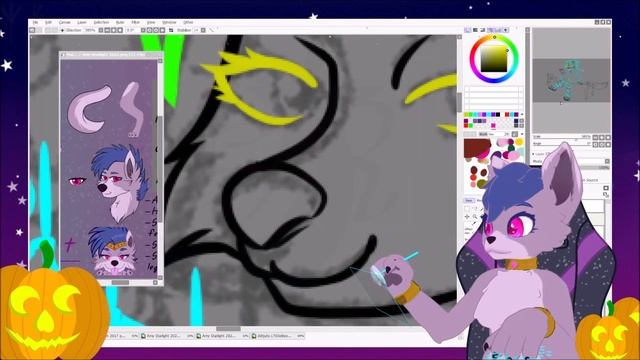Click the Undo arrow in the toolbar
Image resolution: width=640 pixels, height=360 pixels.
[32, 30]
